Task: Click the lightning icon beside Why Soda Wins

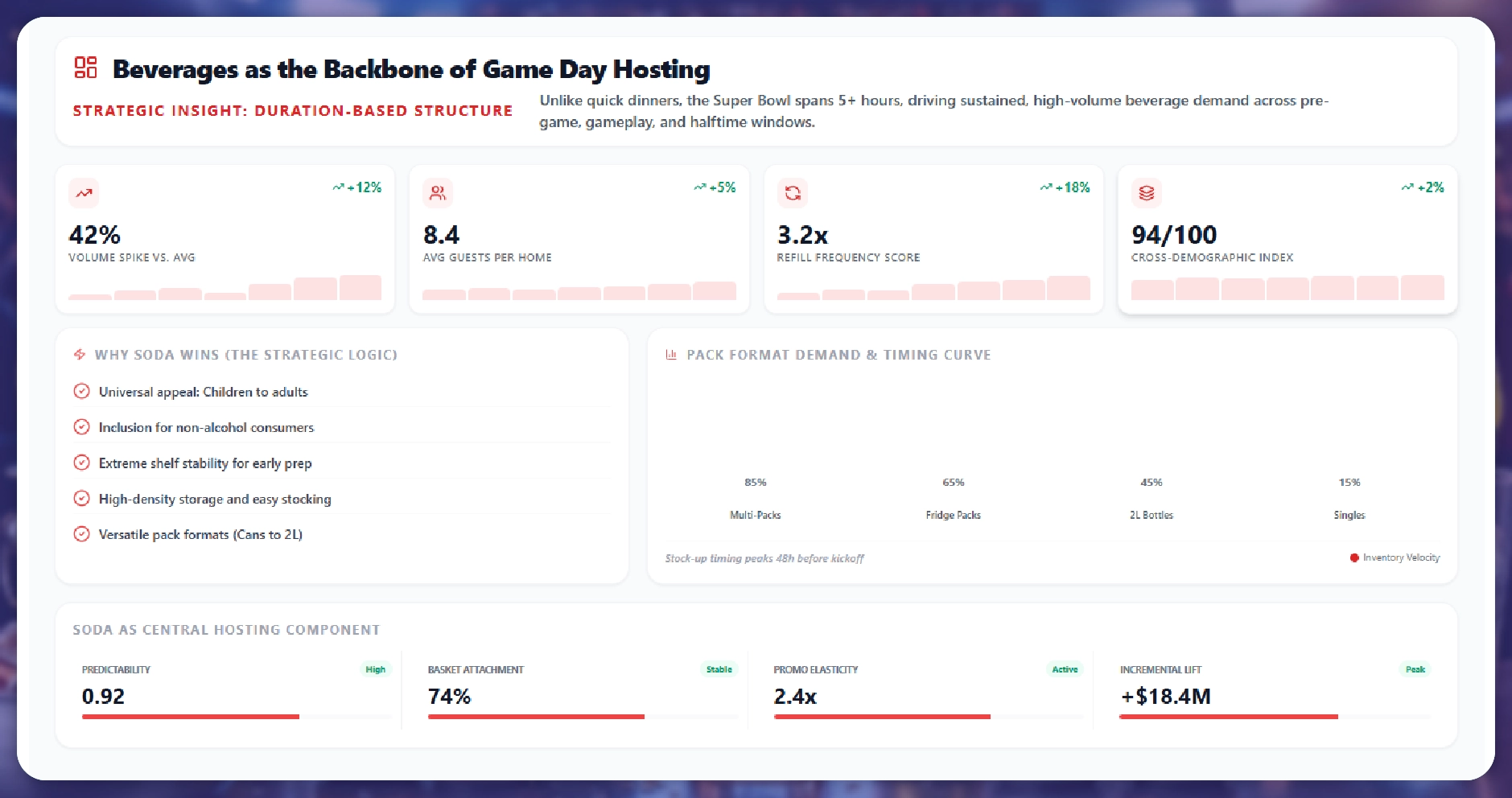Action: [80, 355]
